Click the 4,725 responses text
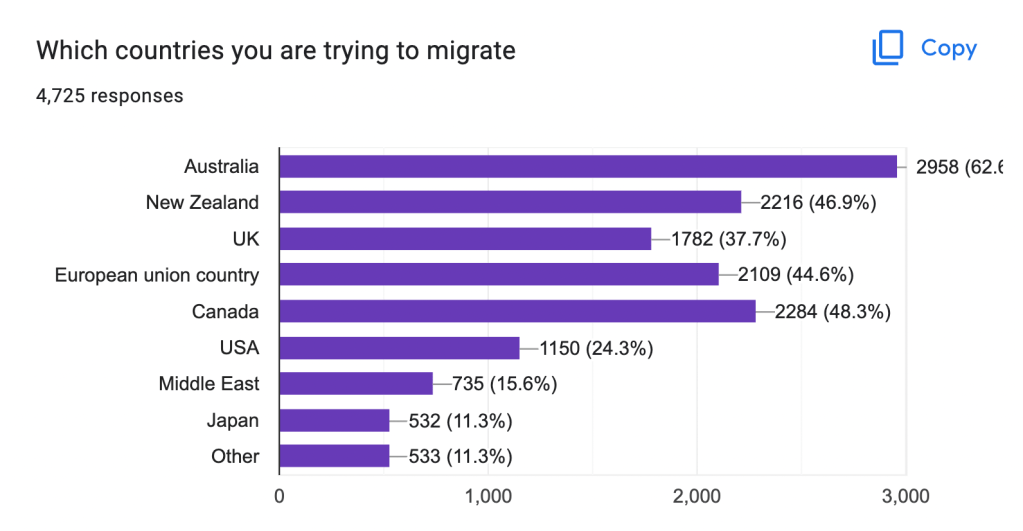Screen dimensions: 1023x531 tap(110, 96)
